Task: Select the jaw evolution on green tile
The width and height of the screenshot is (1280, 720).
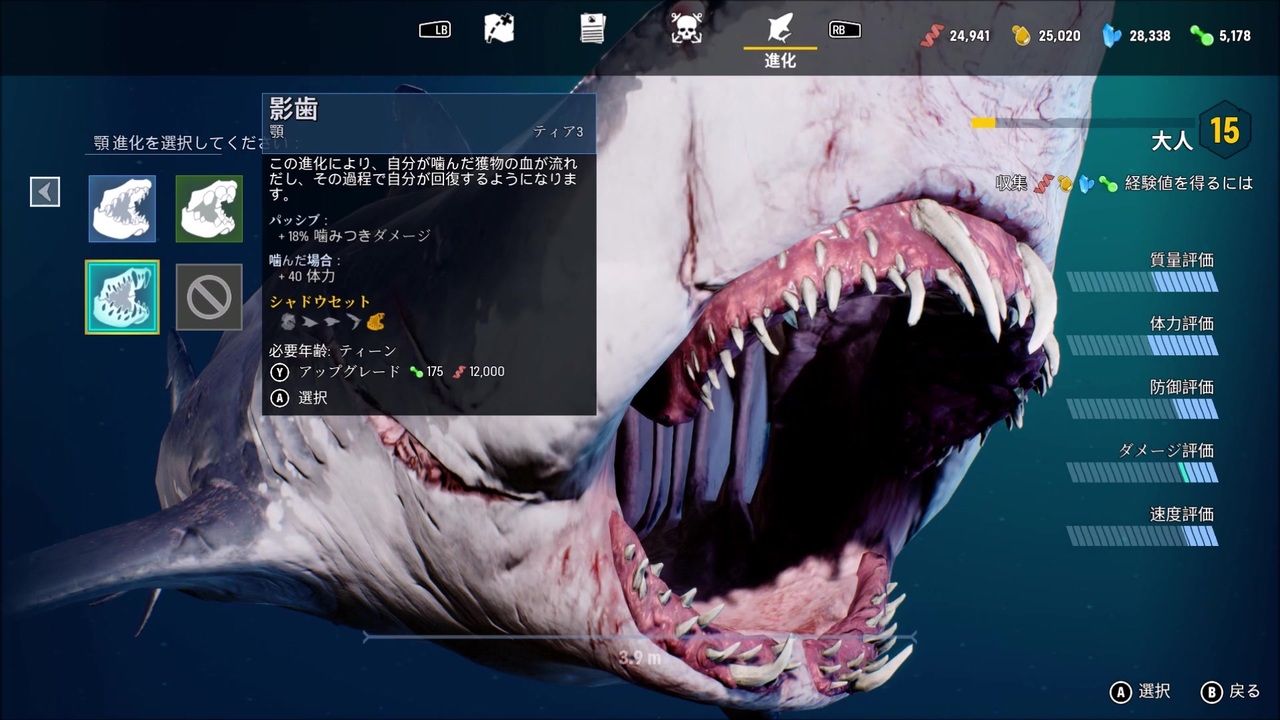Action: click(209, 208)
